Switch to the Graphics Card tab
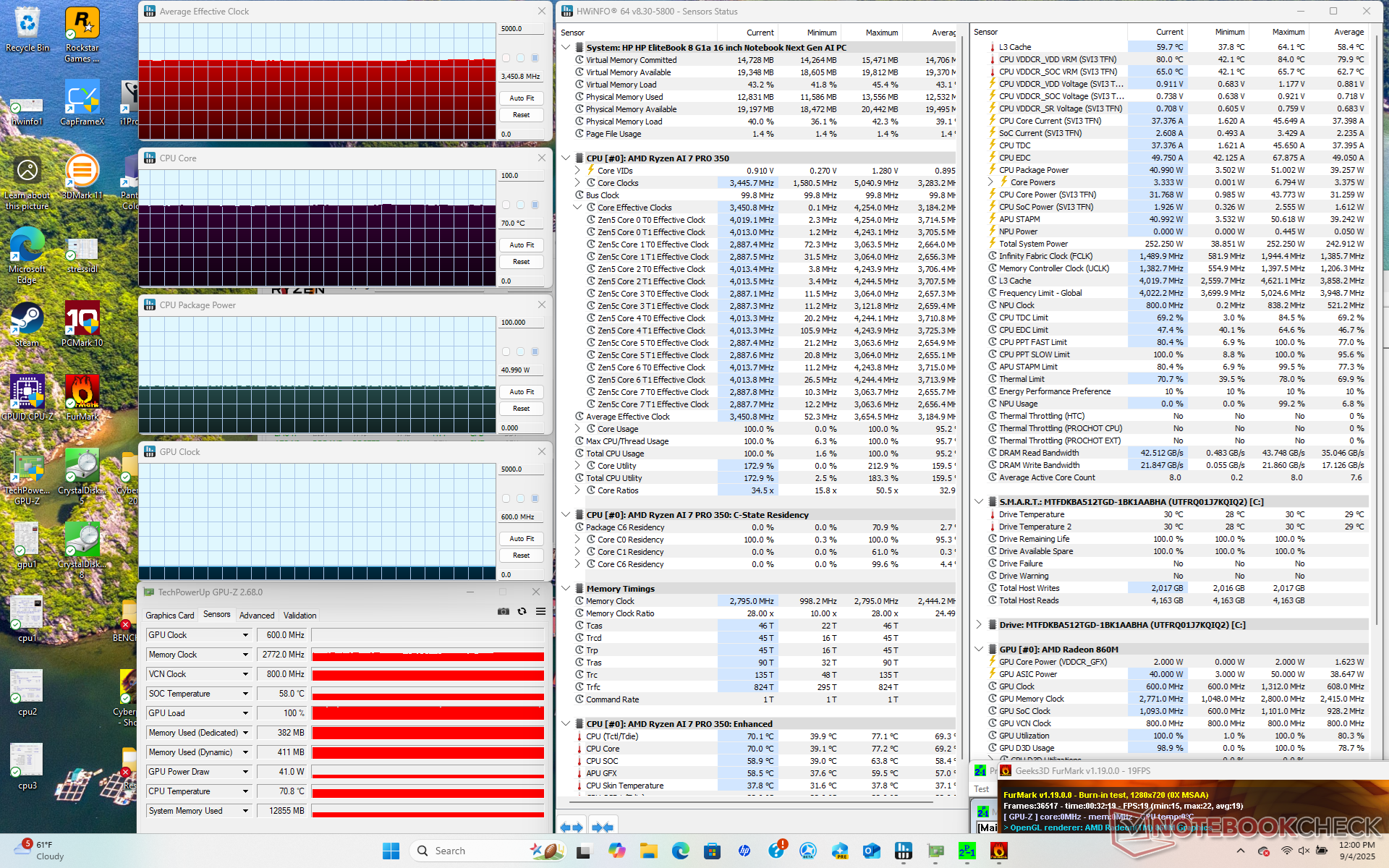 (169, 616)
